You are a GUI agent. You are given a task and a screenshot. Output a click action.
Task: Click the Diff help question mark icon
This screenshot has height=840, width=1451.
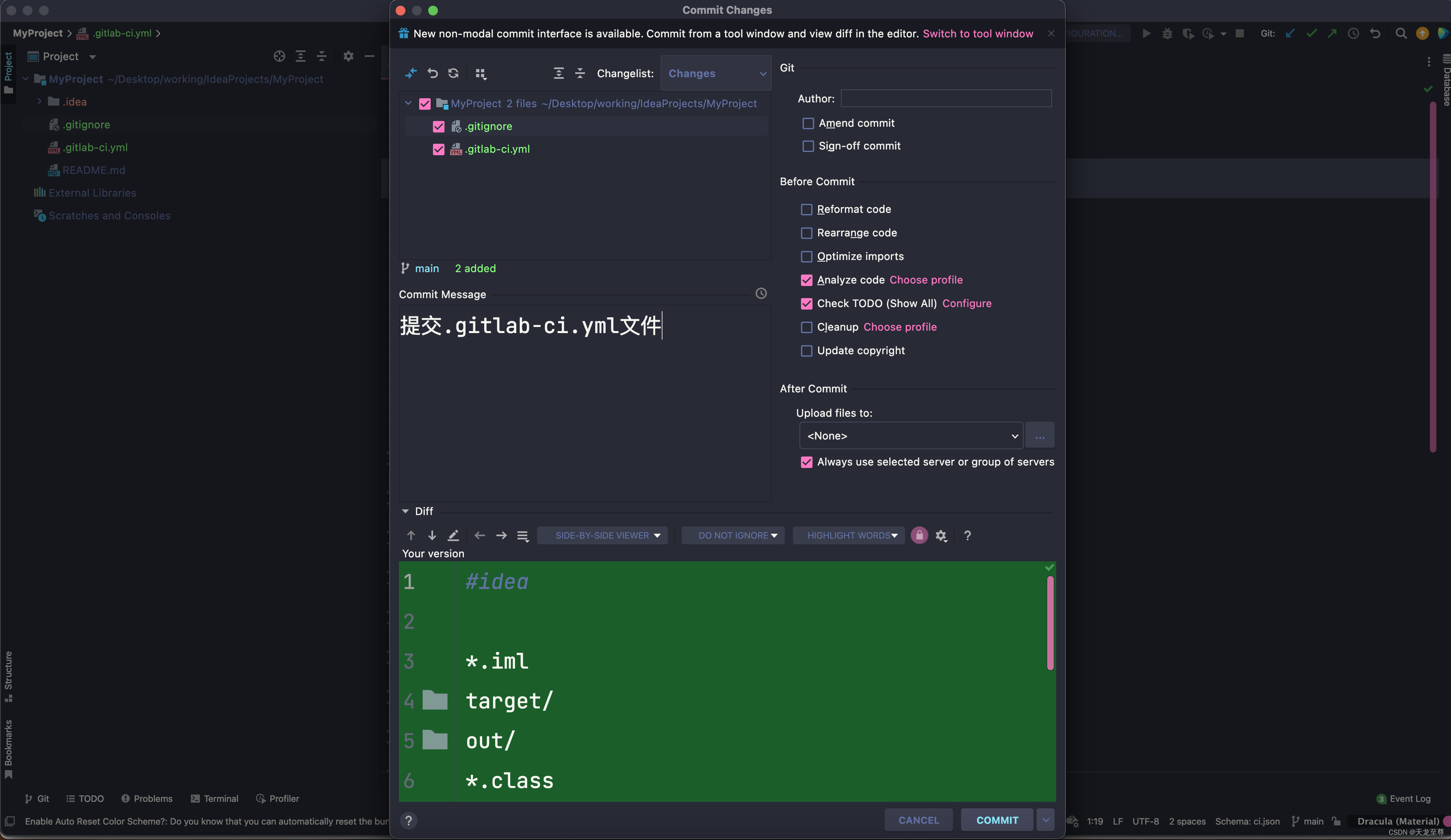pos(967,535)
